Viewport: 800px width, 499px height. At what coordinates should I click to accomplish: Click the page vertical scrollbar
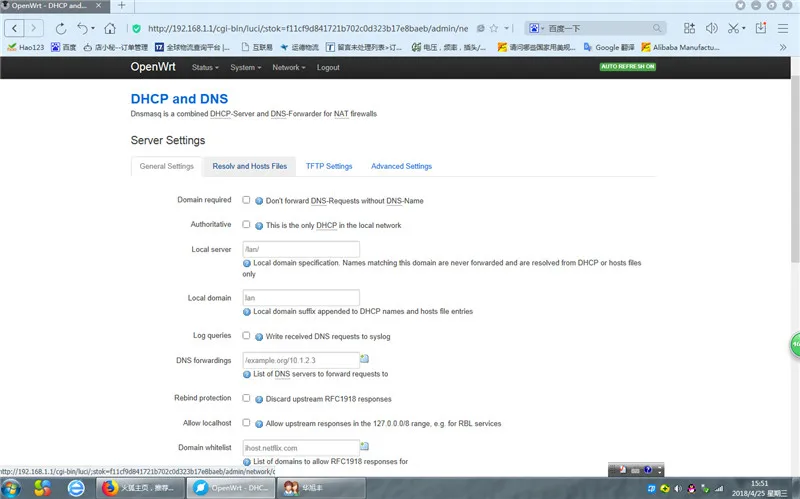pos(795,168)
